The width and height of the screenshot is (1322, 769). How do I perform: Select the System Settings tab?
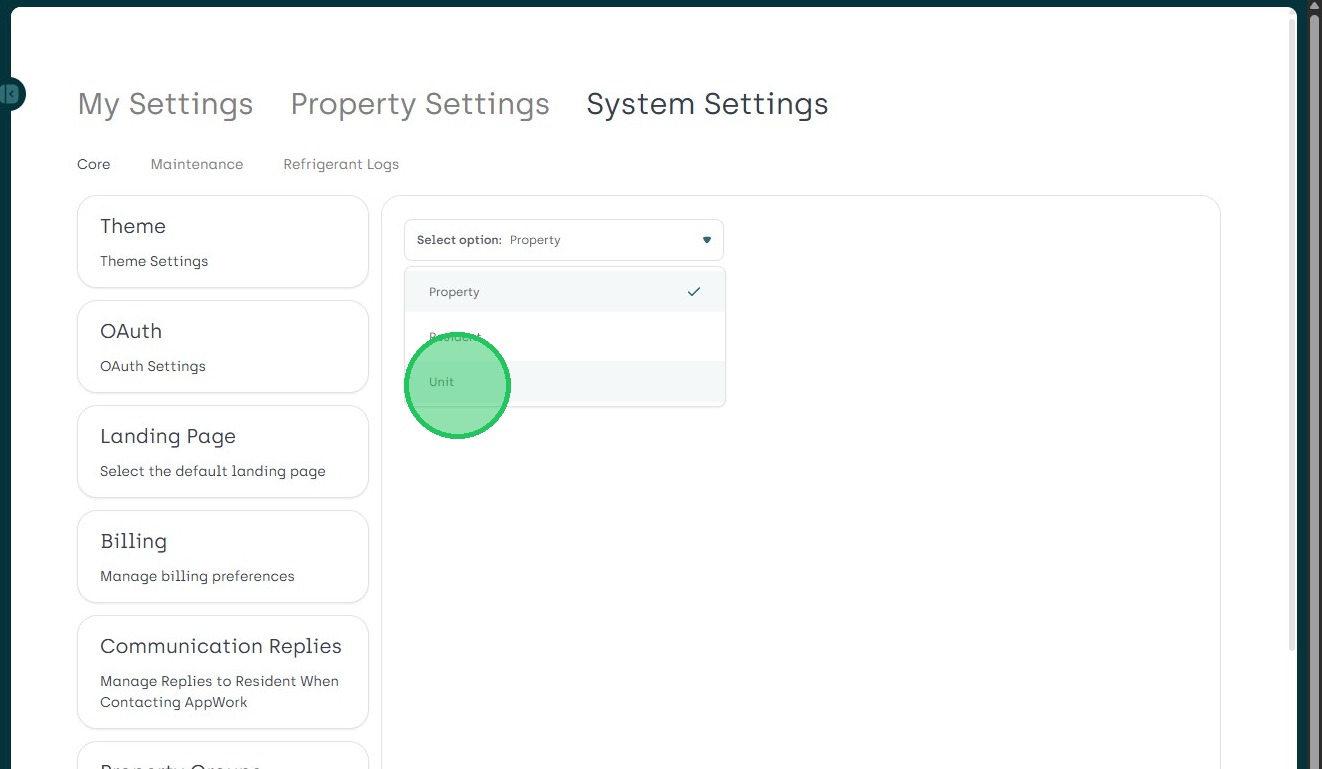(x=707, y=104)
